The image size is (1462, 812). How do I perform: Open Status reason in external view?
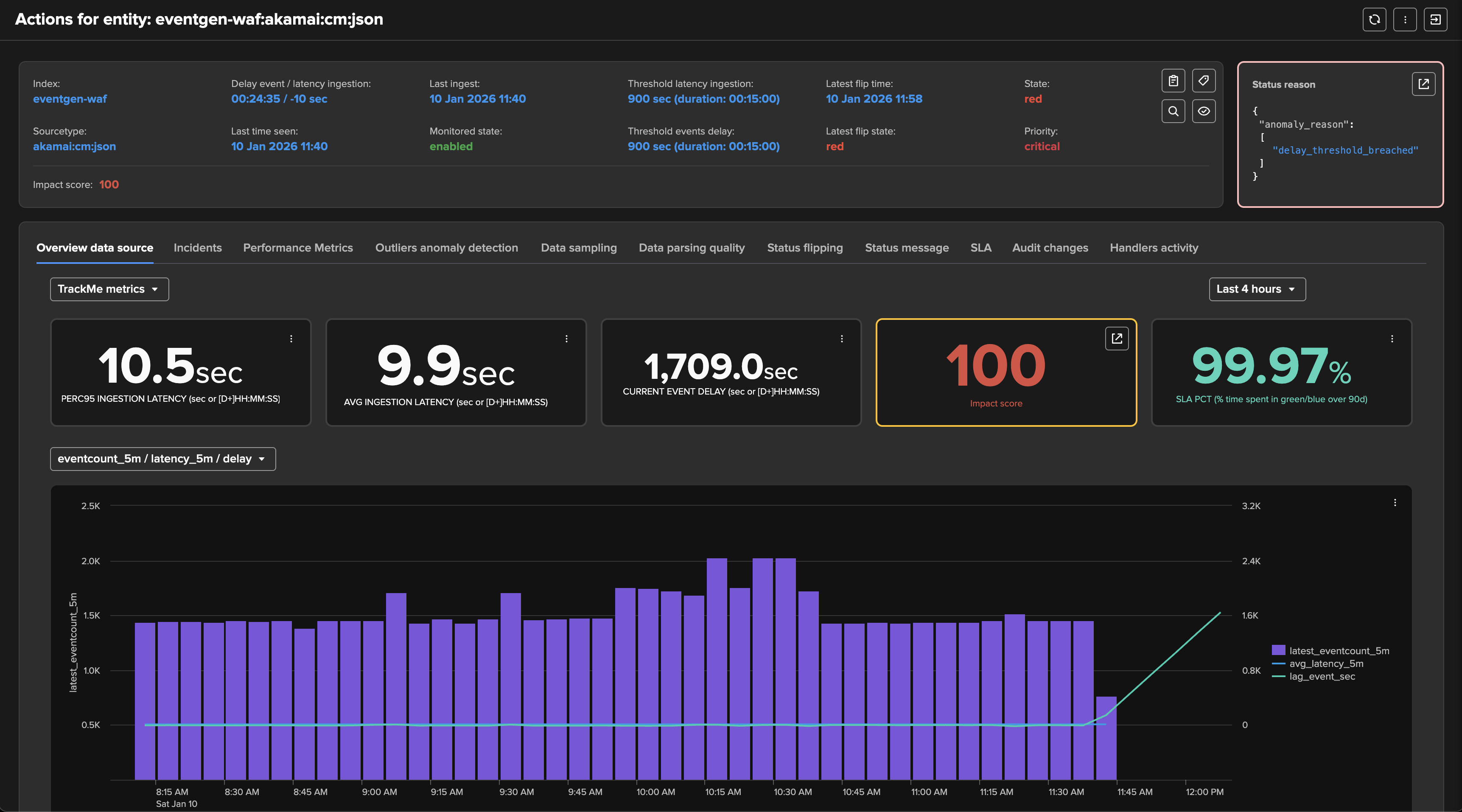point(1423,84)
